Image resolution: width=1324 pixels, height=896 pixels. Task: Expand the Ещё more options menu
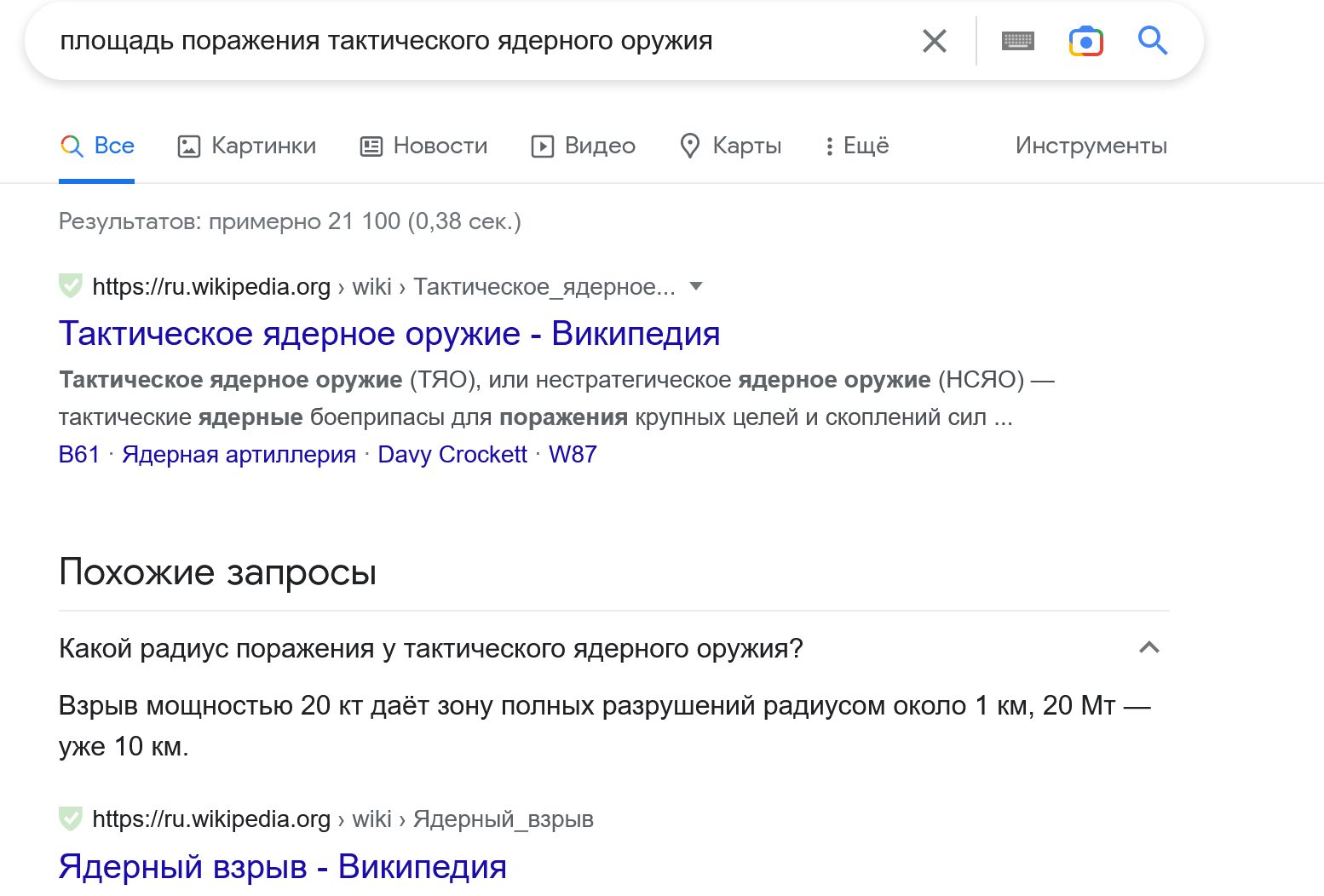[856, 146]
